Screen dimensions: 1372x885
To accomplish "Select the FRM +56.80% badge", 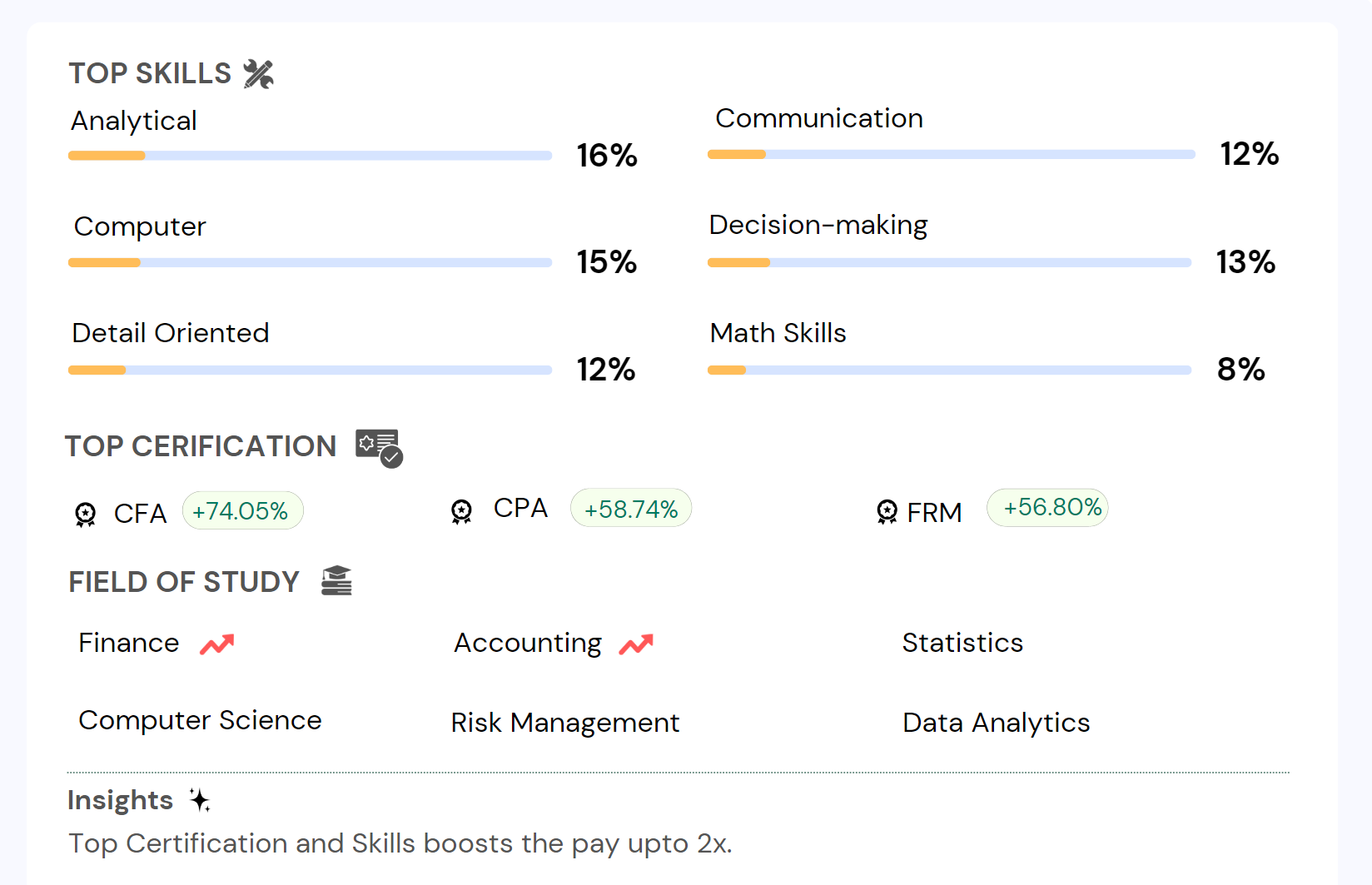I will [1047, 508].
